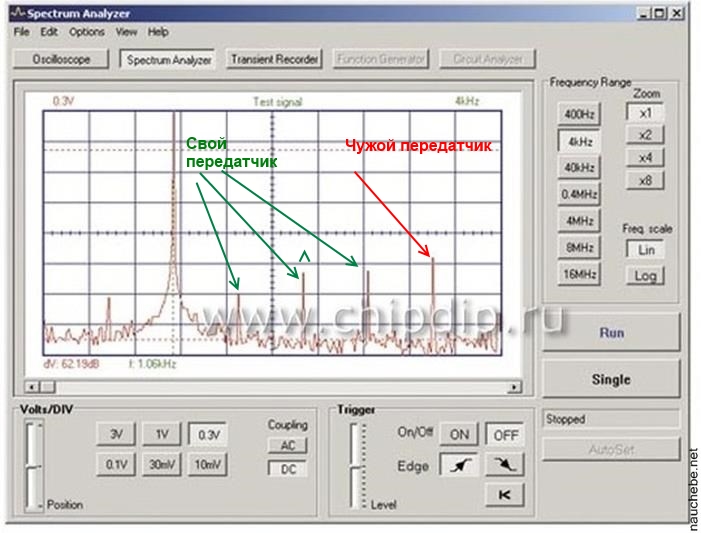Click the Stopped status field
This screenshot has width=701, height=533.
[x=611, y=419]
